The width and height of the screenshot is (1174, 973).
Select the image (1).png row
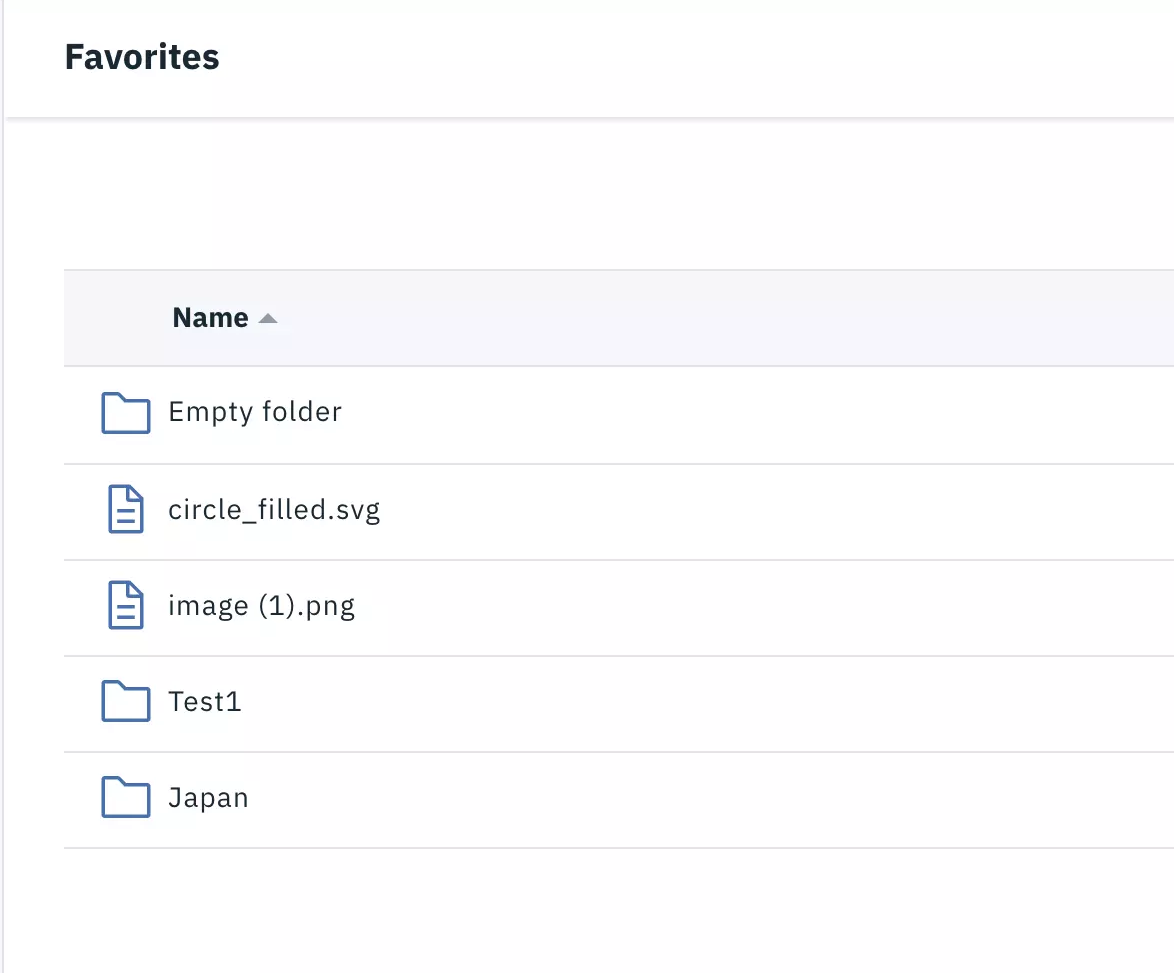click(x=262, y=605)
